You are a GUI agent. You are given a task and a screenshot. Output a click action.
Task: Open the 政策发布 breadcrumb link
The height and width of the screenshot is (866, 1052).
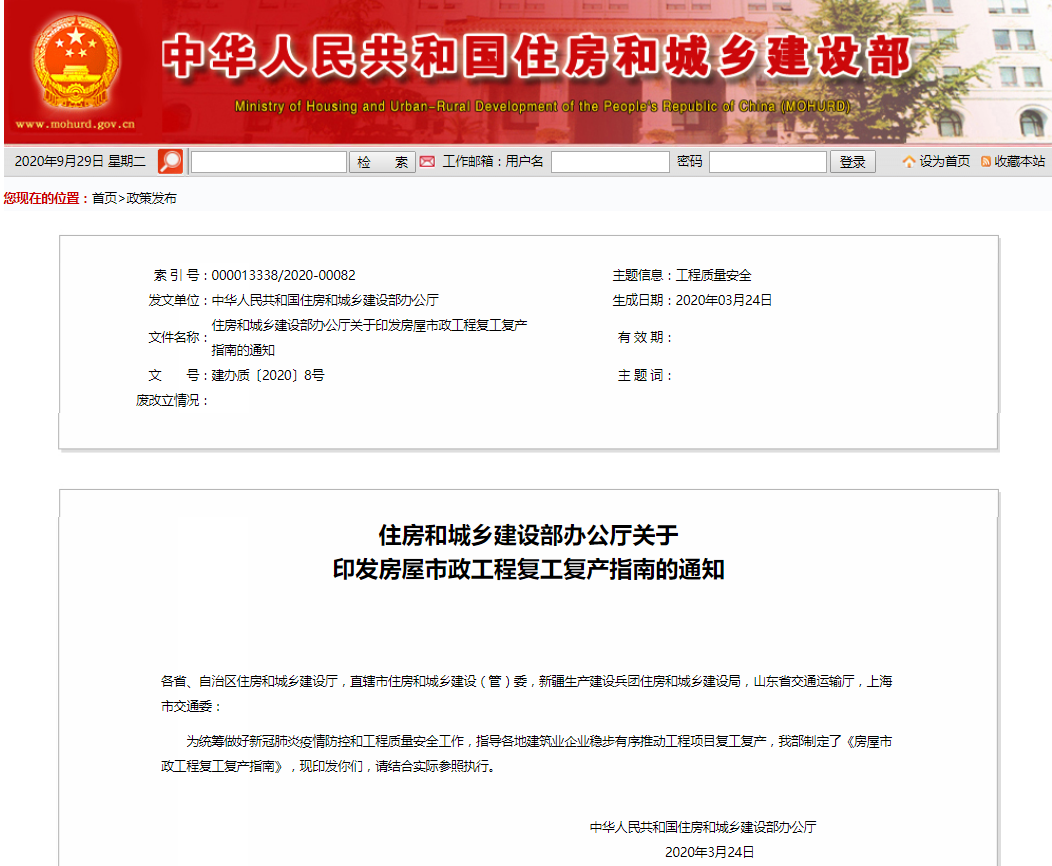pyautogui.click(x=152, y=198)
